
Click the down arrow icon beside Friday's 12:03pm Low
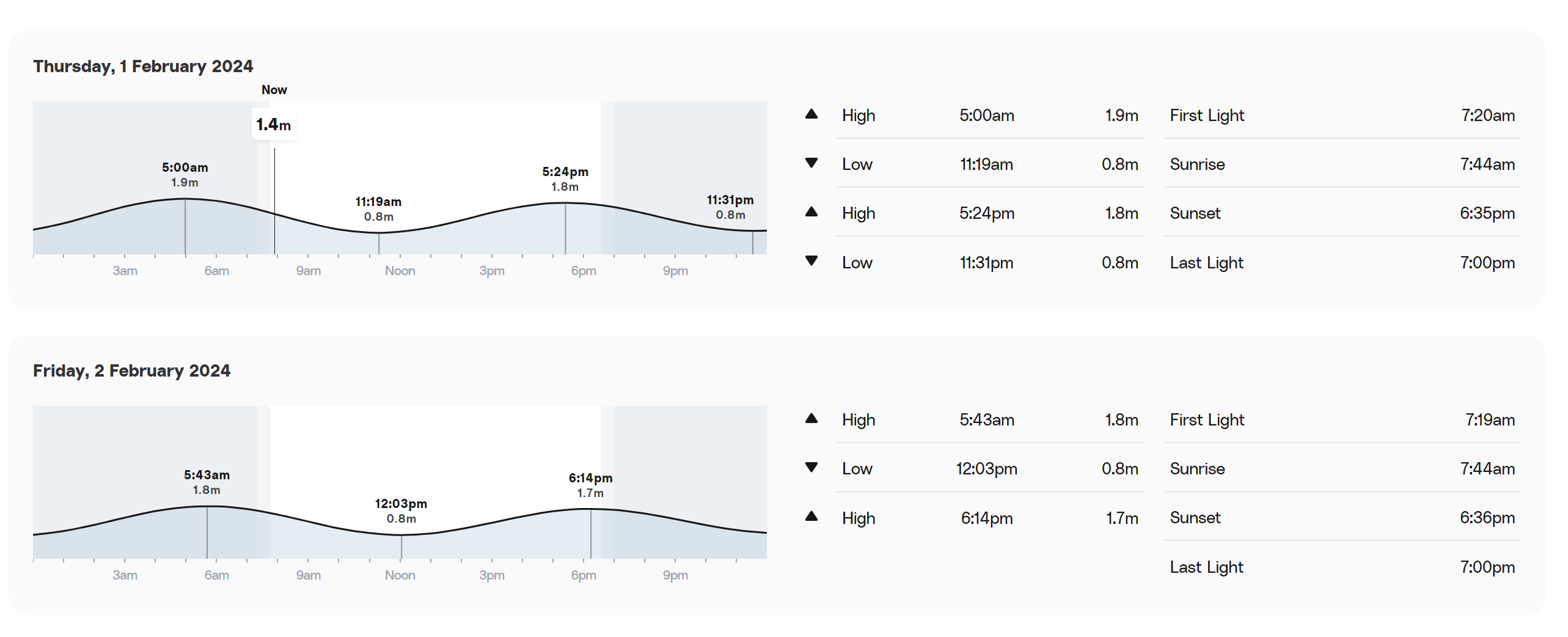pos(811,467)
